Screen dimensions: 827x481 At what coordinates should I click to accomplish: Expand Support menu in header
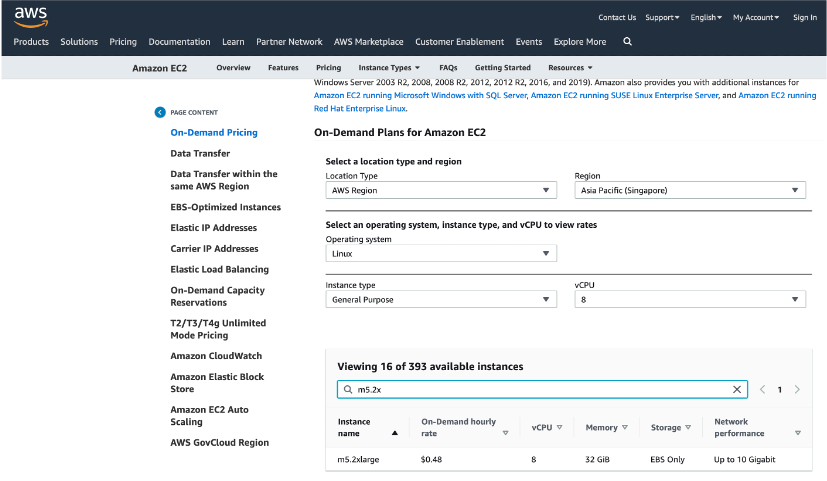click(662, 17)
